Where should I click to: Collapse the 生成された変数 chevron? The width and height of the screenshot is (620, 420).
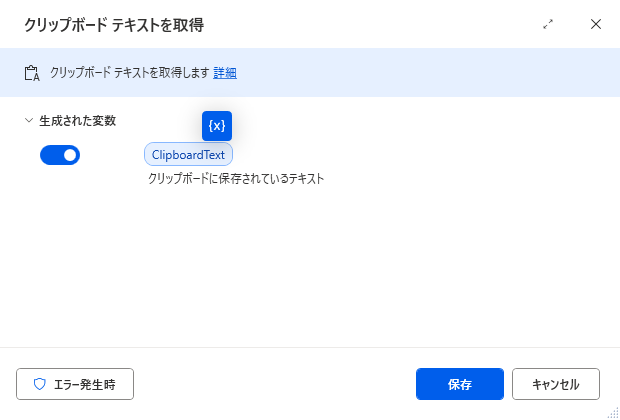(x=28, y=121)
